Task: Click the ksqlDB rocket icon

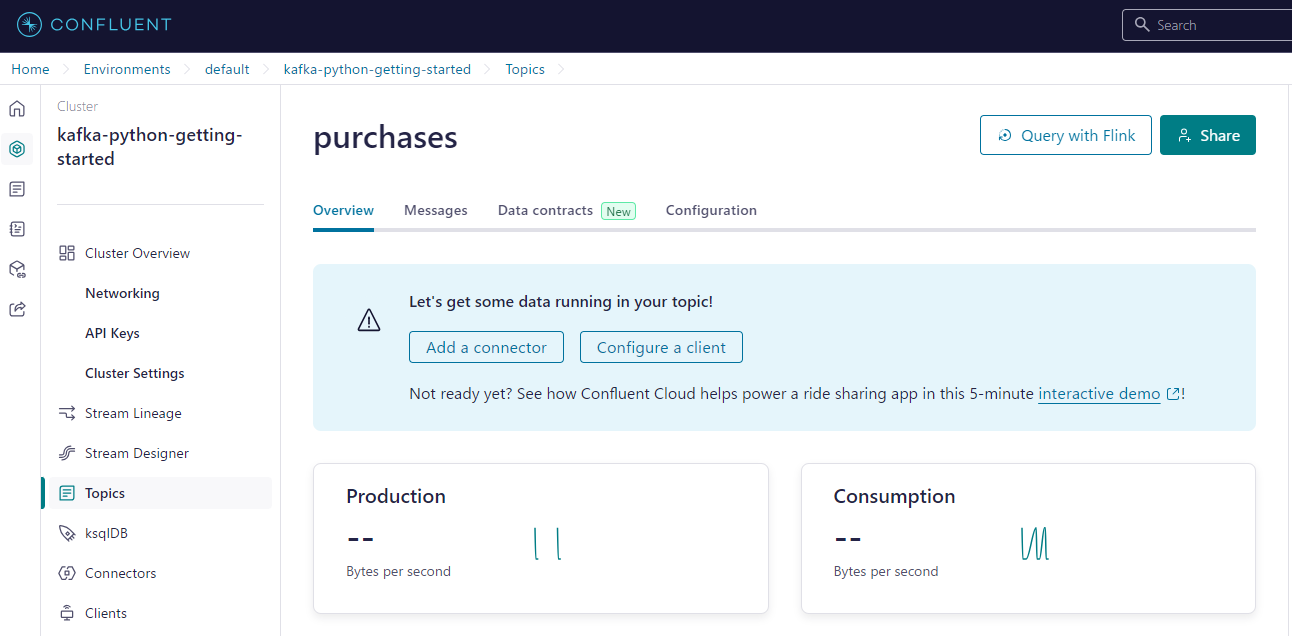Action: (x=67, y=533)
